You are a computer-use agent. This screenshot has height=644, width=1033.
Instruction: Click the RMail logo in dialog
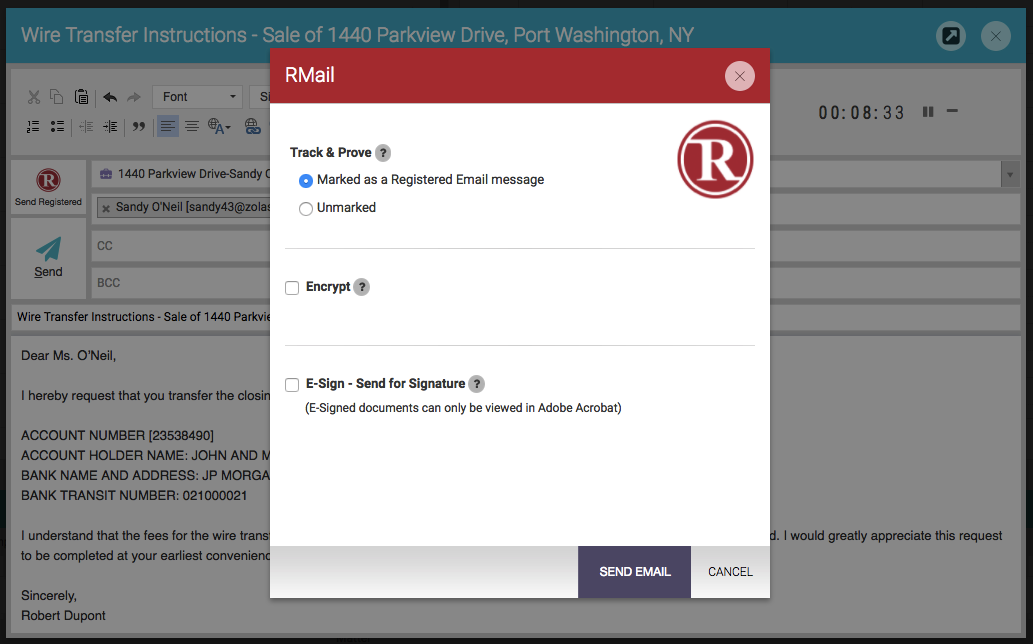coord(715,159)
